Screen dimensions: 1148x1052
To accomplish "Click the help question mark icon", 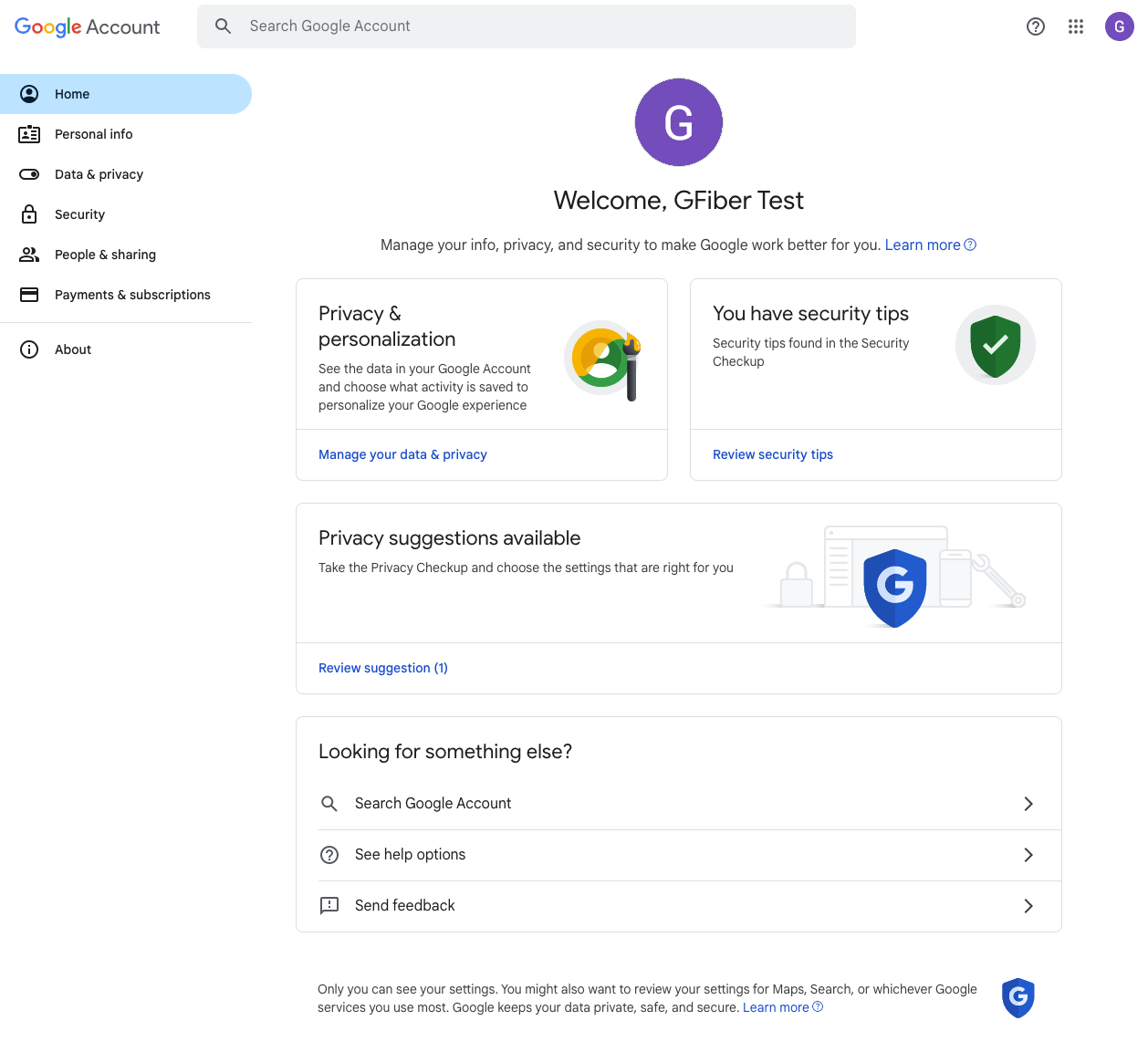I will (1036, 26).
